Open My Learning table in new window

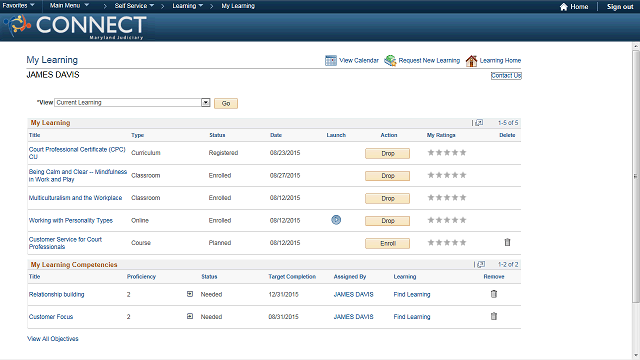click(x=479, y=122)
